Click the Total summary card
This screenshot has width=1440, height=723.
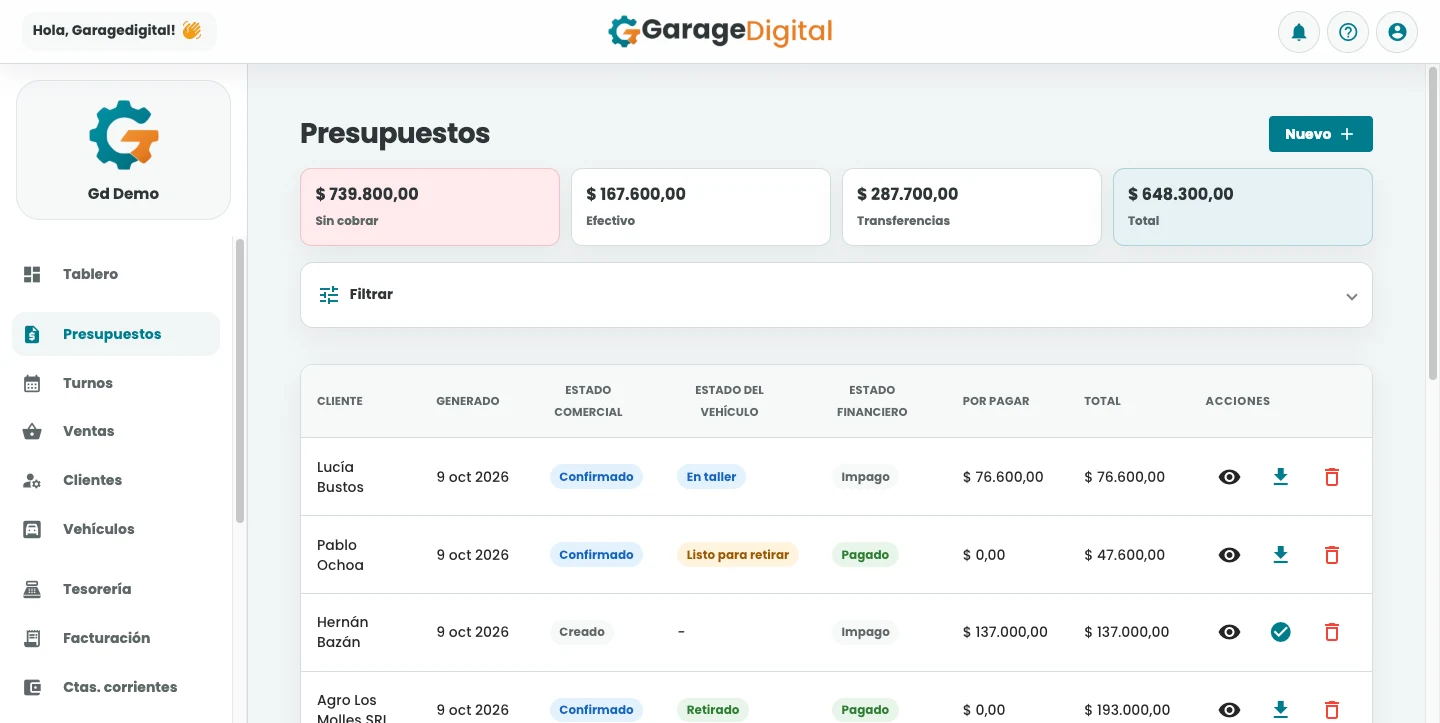tap(1243, 207)
